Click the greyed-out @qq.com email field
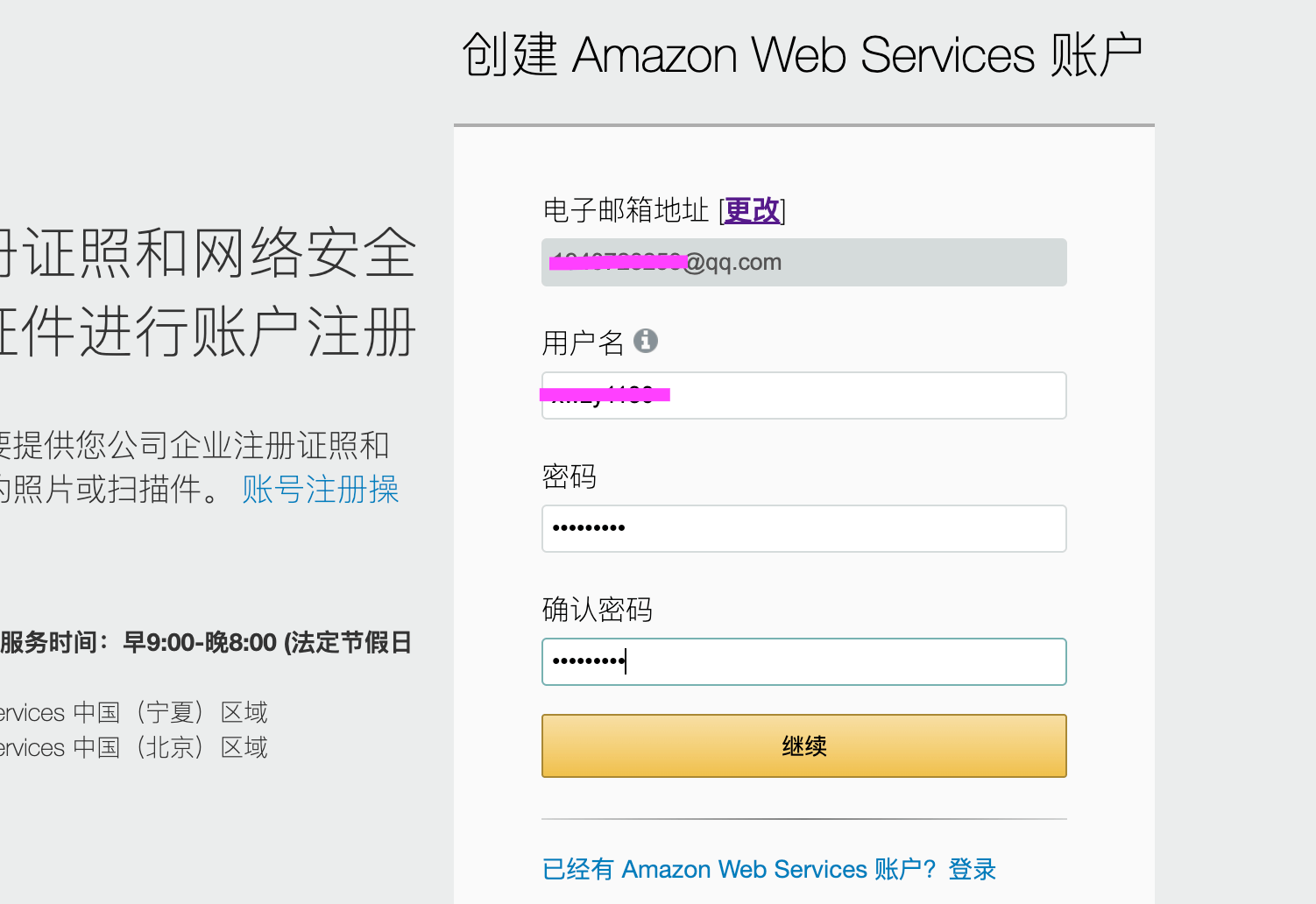 (803, 263)
